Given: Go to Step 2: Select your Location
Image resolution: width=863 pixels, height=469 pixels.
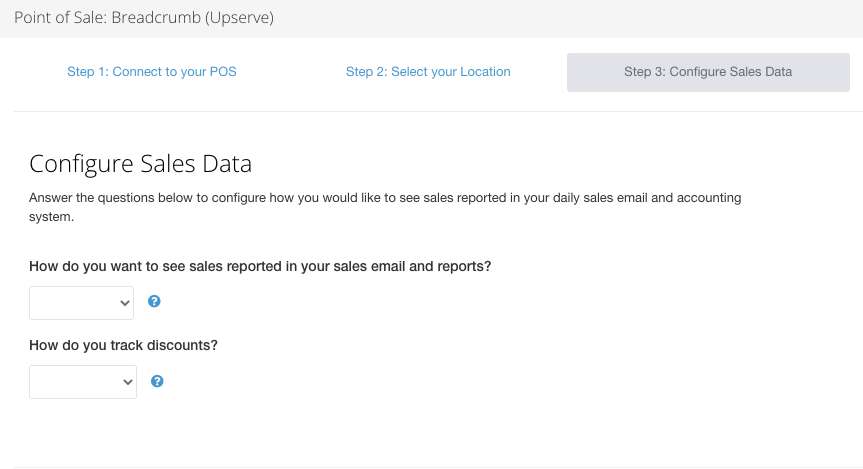Looking at the screenshot, I should (428, 72).
